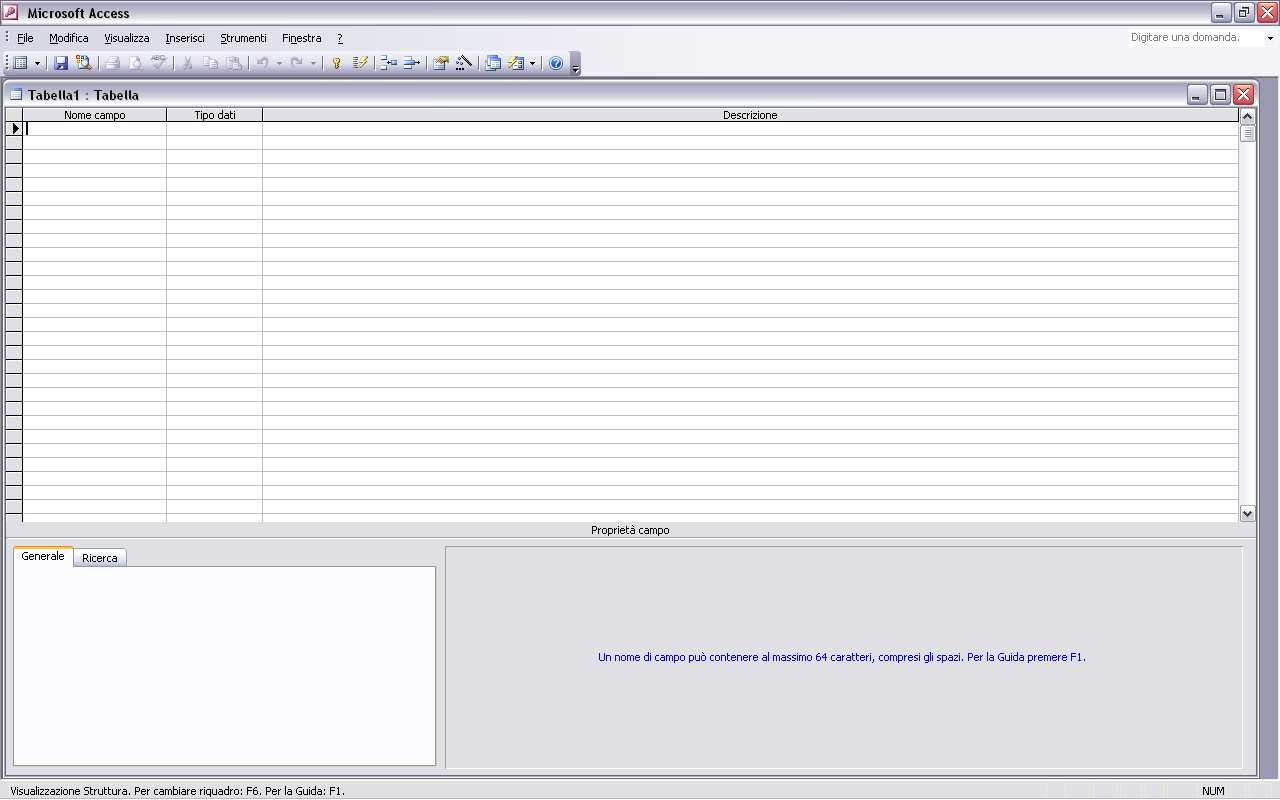1280x800 pixels.
Task: Open Indexes with the lightning list icon
Action: point(360,63)
